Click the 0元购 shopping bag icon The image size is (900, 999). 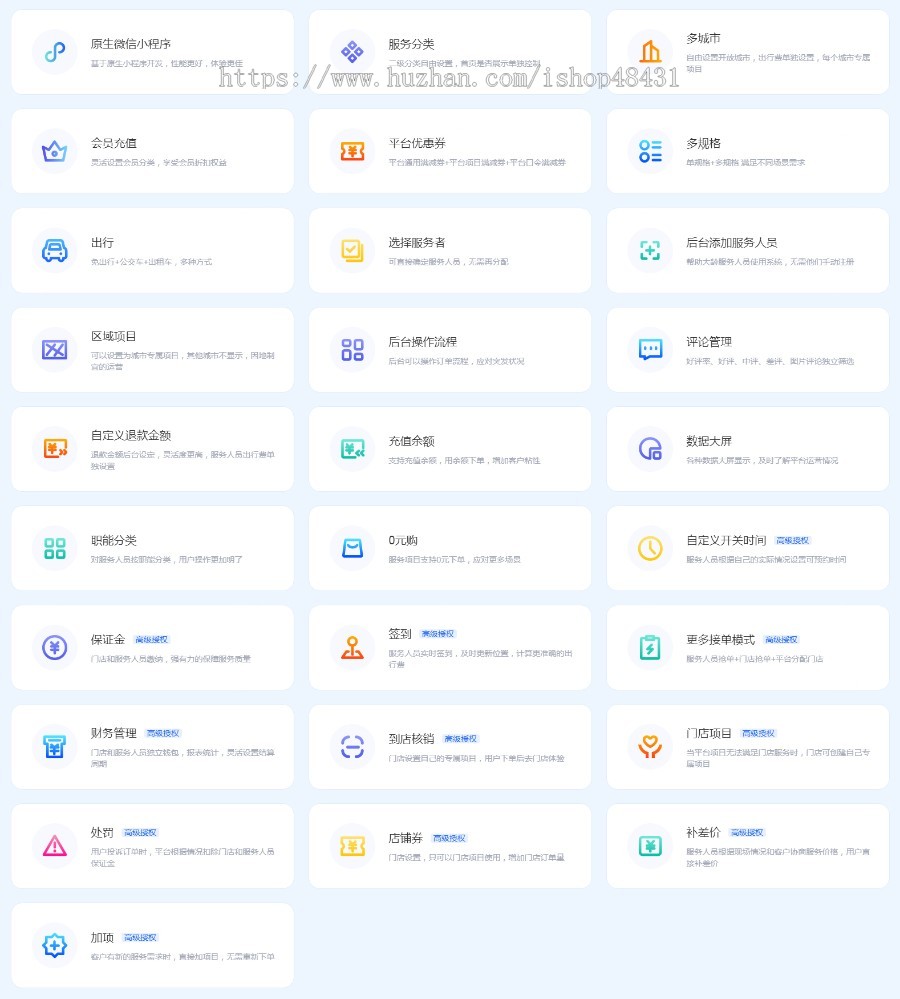352,548
